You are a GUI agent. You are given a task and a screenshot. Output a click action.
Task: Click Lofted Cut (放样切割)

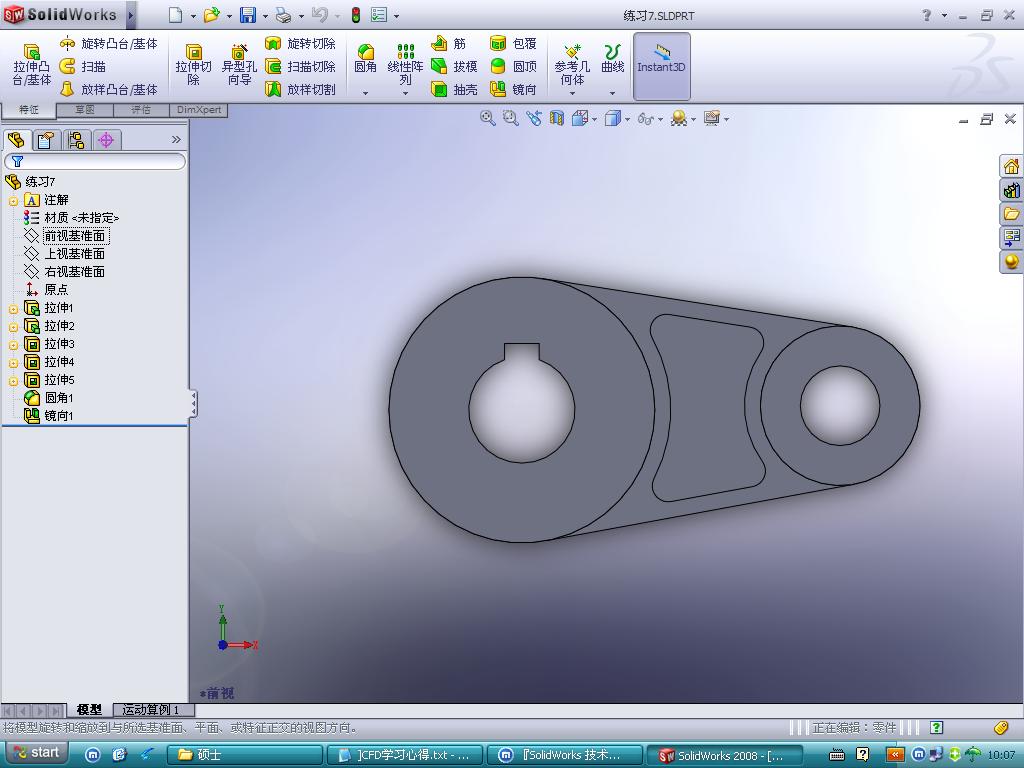(300, 89)
